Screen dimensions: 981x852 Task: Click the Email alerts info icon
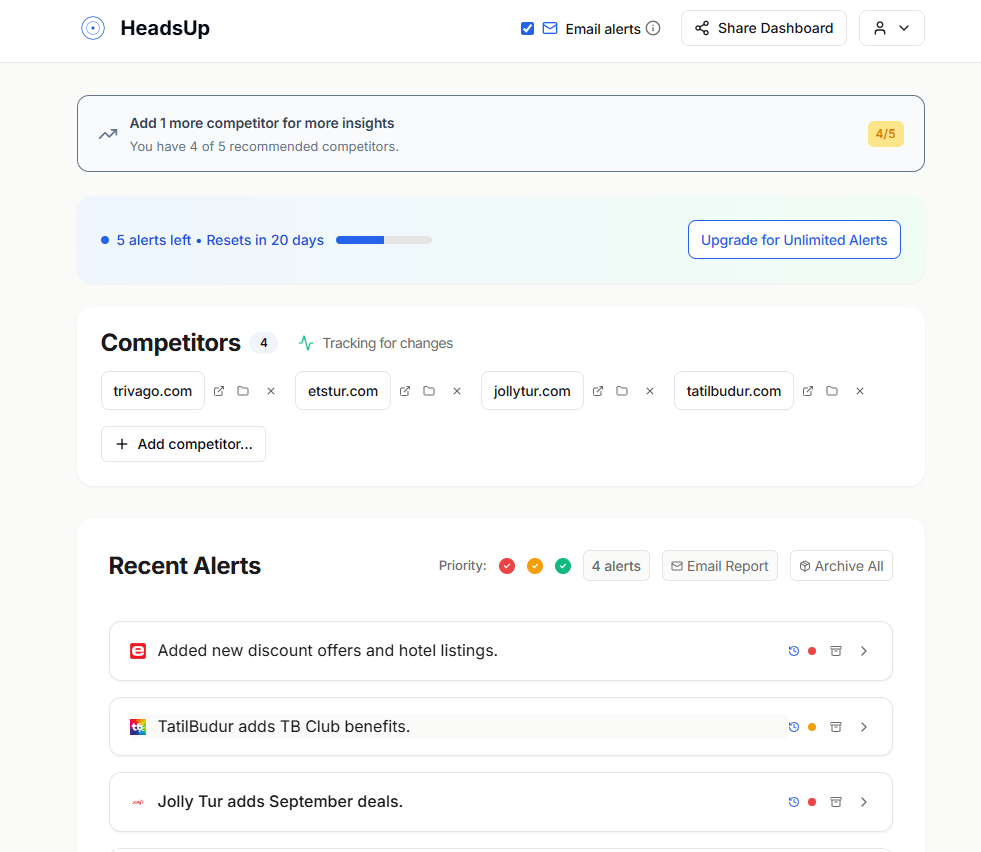[x=653, y=28]
